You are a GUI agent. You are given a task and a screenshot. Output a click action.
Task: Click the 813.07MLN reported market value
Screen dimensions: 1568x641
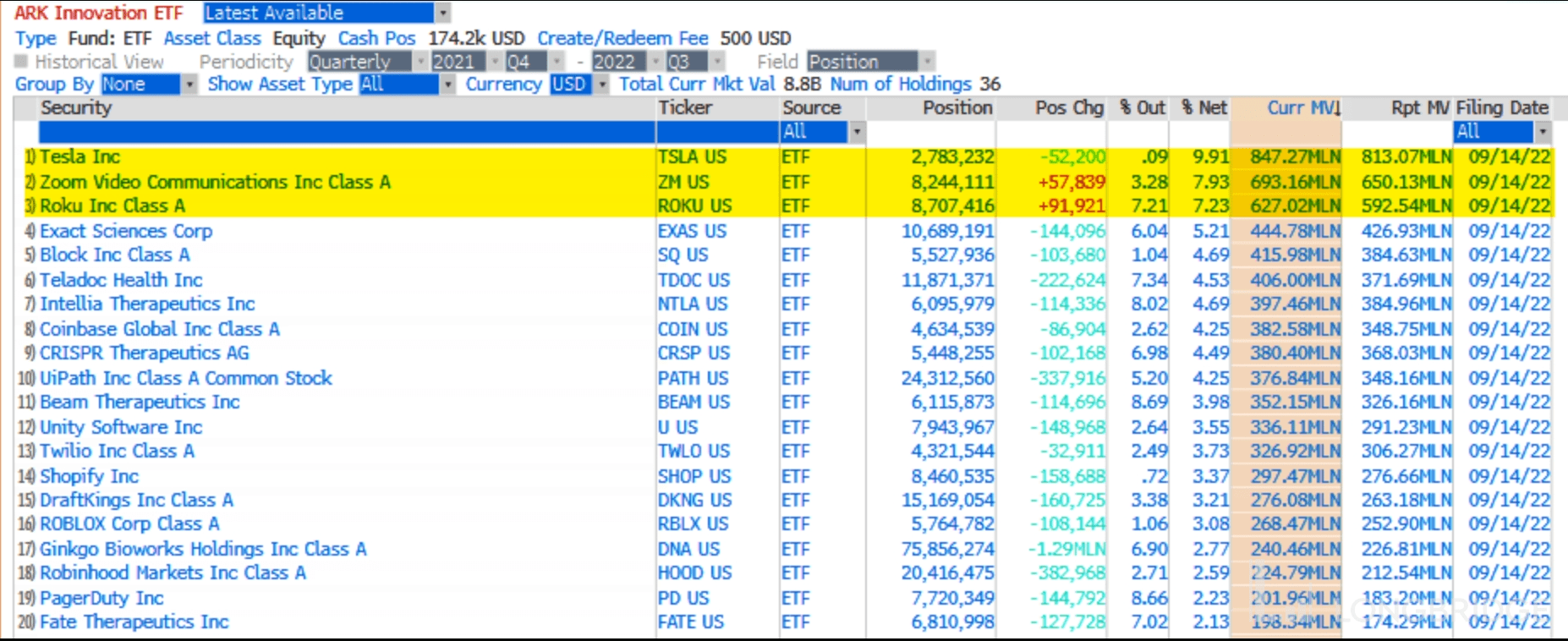[x=1406, y=157]
